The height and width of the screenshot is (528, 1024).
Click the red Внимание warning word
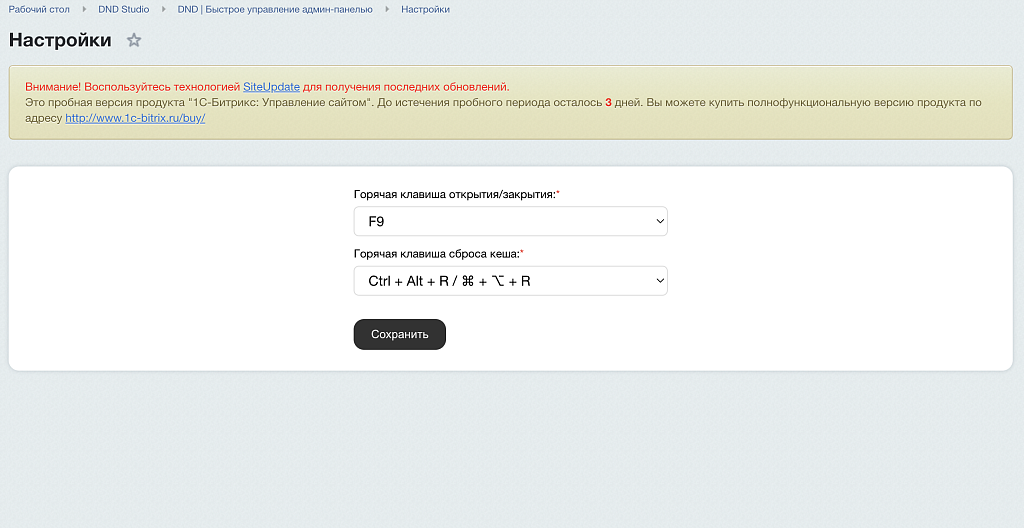51,87
